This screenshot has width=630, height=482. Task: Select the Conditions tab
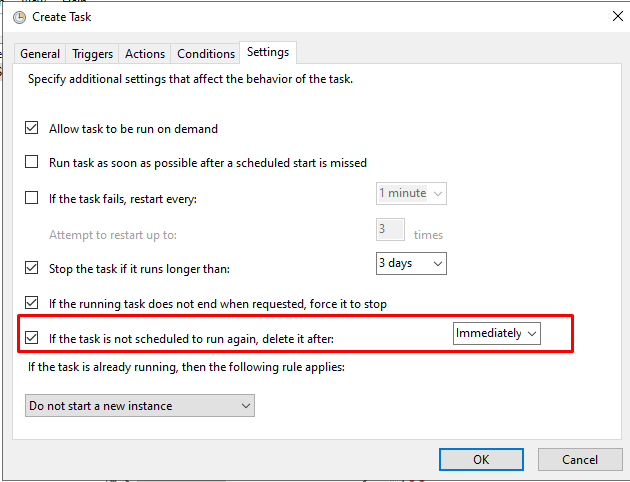(206, 54)
